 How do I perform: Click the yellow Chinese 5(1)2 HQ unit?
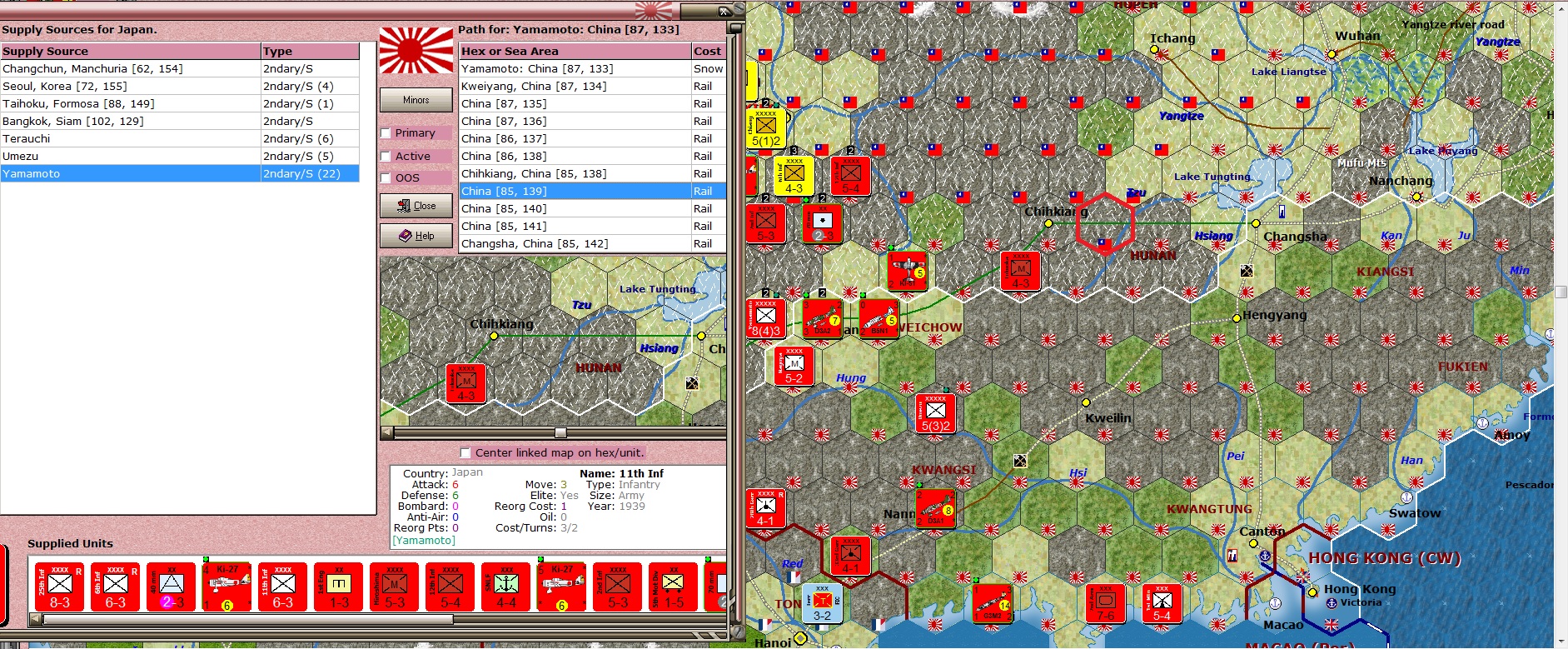coord(766,129)
